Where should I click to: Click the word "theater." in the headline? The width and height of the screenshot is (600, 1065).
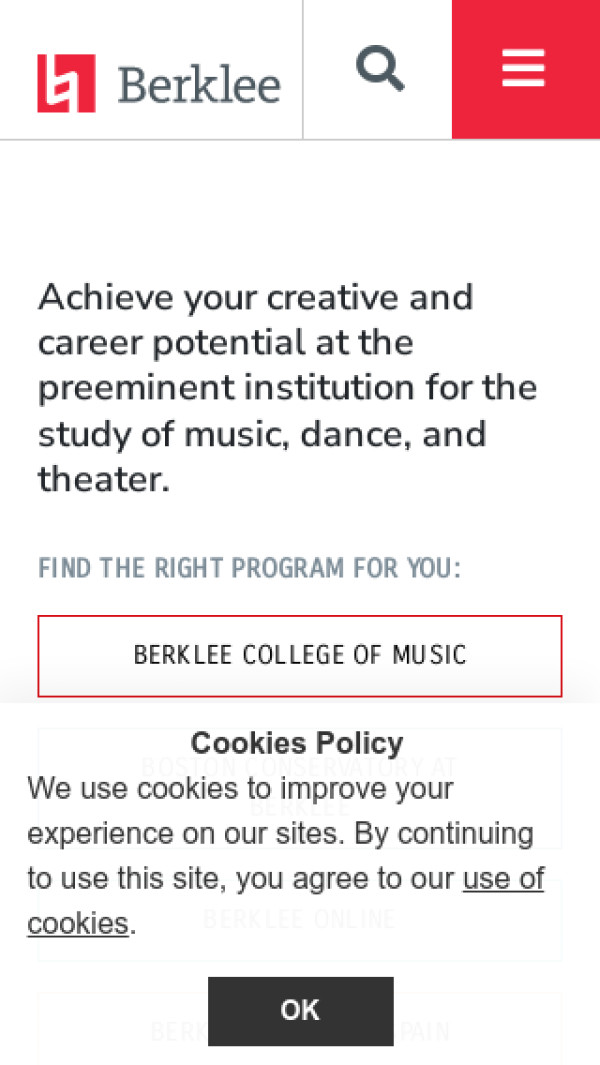(x=104, y=480)
